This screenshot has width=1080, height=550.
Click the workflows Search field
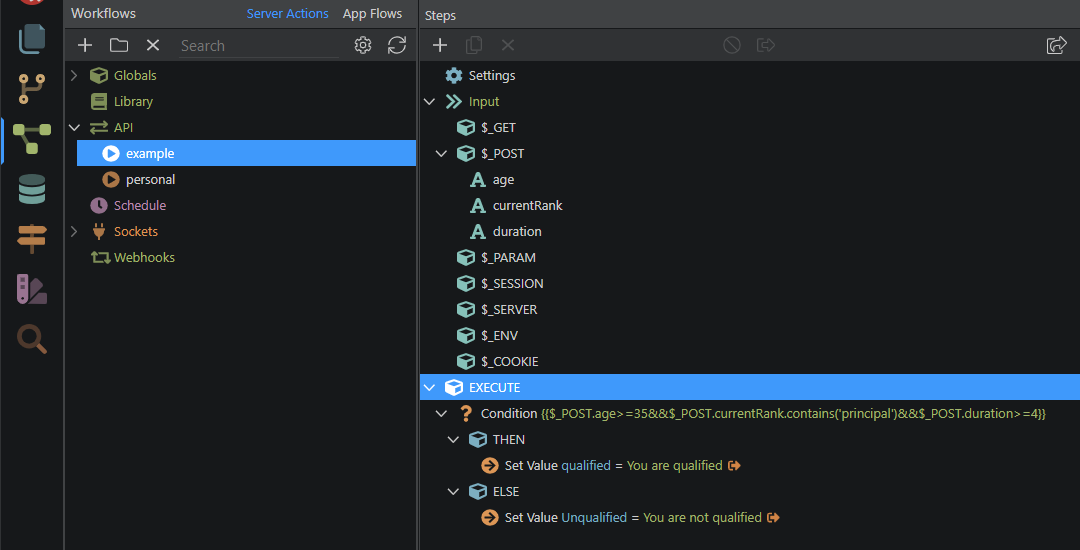pyautogui.click(x=258, y=45)
